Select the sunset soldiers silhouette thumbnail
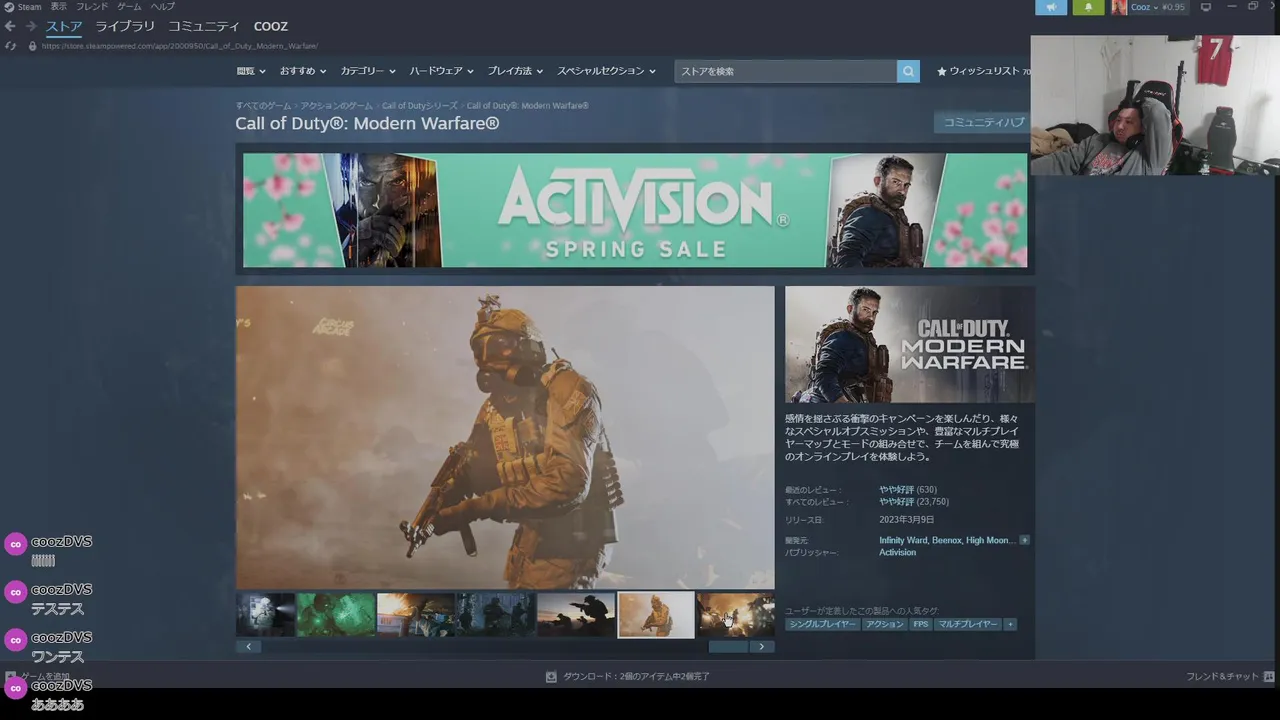 click(x=576, y=615)
